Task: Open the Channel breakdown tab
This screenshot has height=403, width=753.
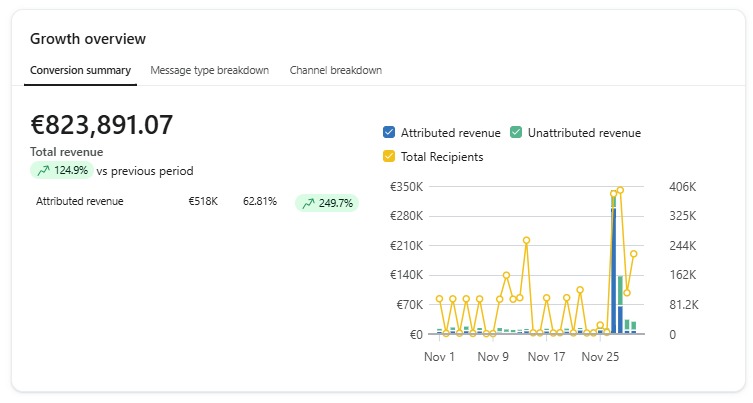Action: [336, 71]
